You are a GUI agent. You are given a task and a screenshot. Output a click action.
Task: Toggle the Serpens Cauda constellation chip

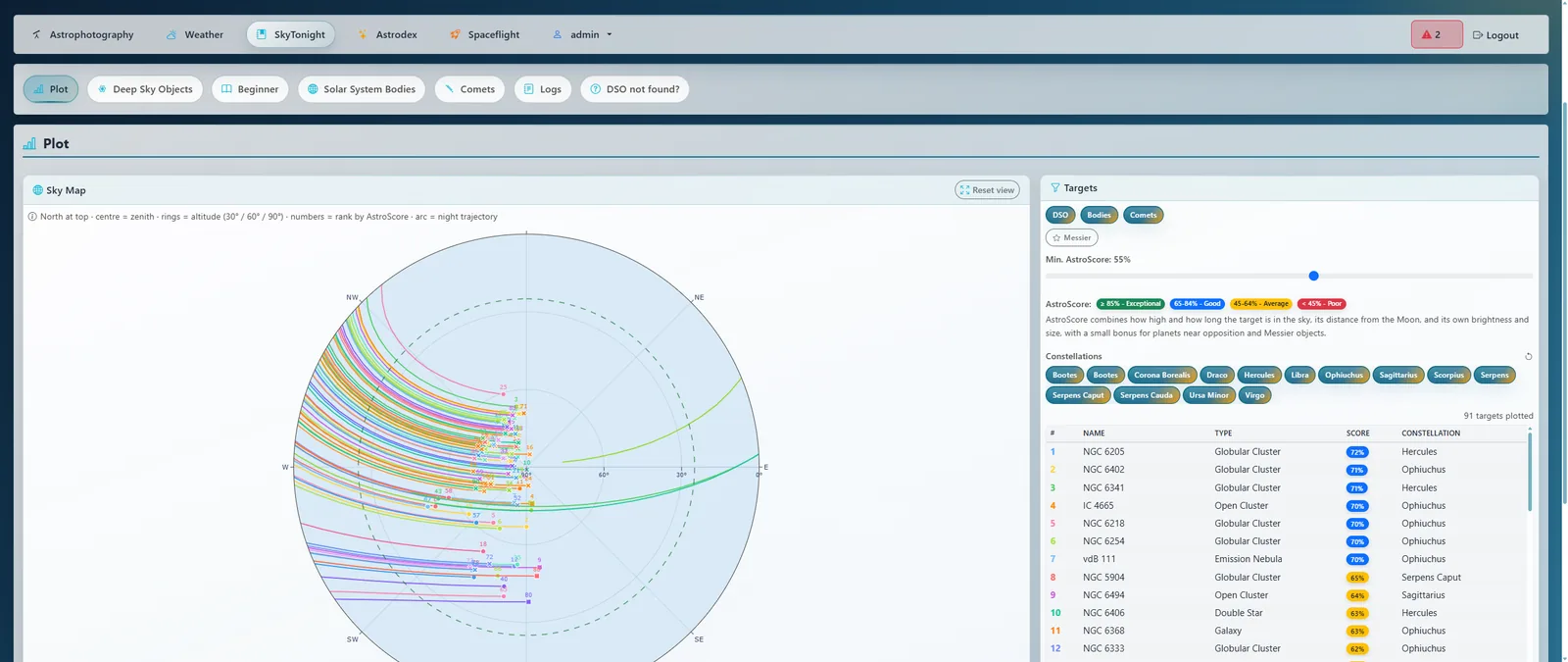(1147, 395)
